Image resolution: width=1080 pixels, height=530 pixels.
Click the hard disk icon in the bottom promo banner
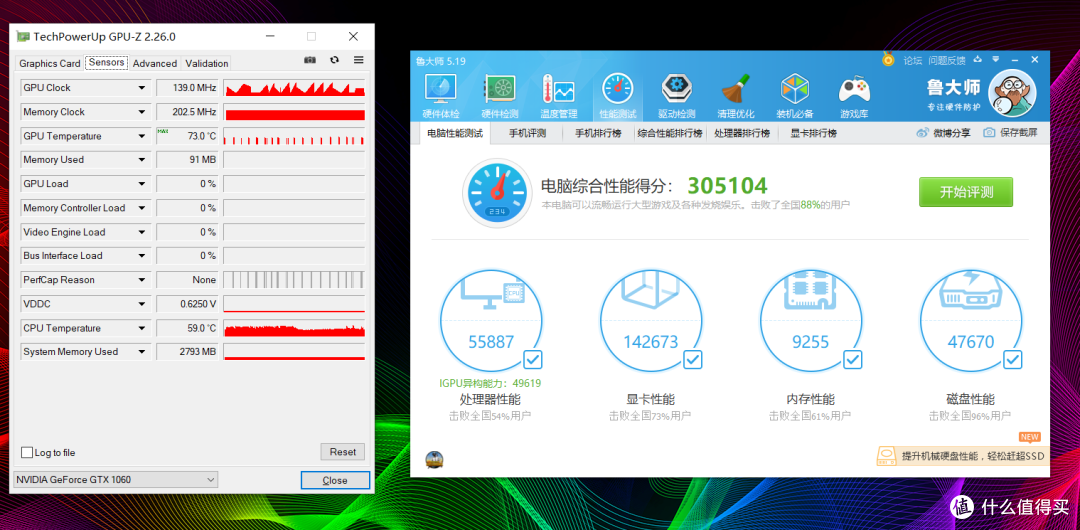coord(888,456)
